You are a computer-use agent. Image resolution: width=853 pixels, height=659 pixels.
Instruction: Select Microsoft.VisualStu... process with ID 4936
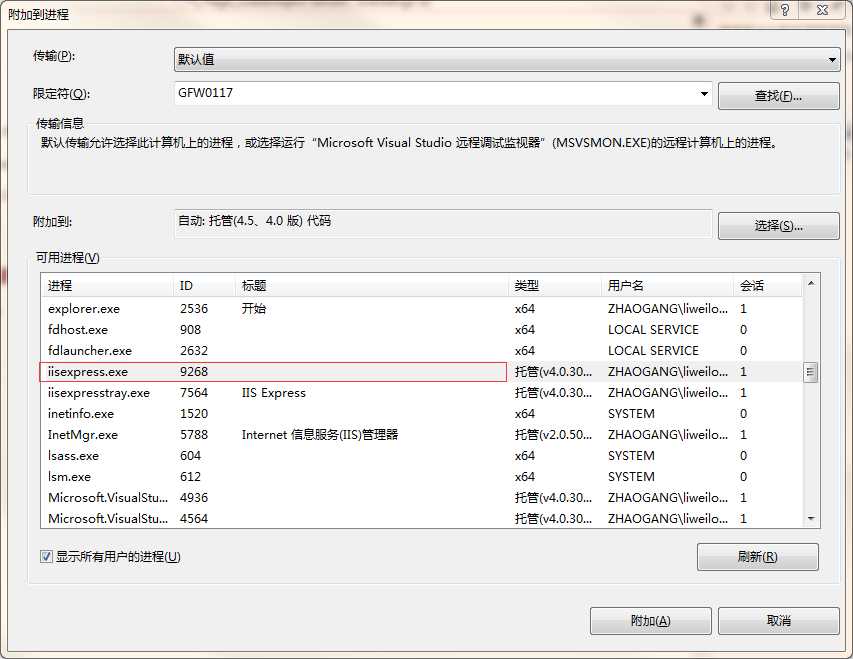coord(422,497)
